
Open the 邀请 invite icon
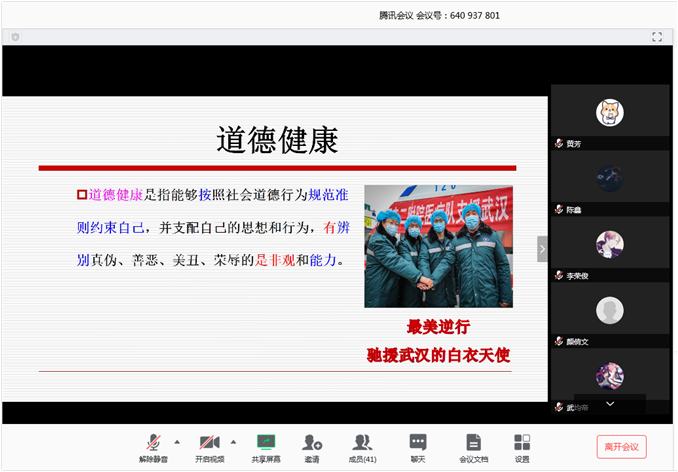pos(312,446)
